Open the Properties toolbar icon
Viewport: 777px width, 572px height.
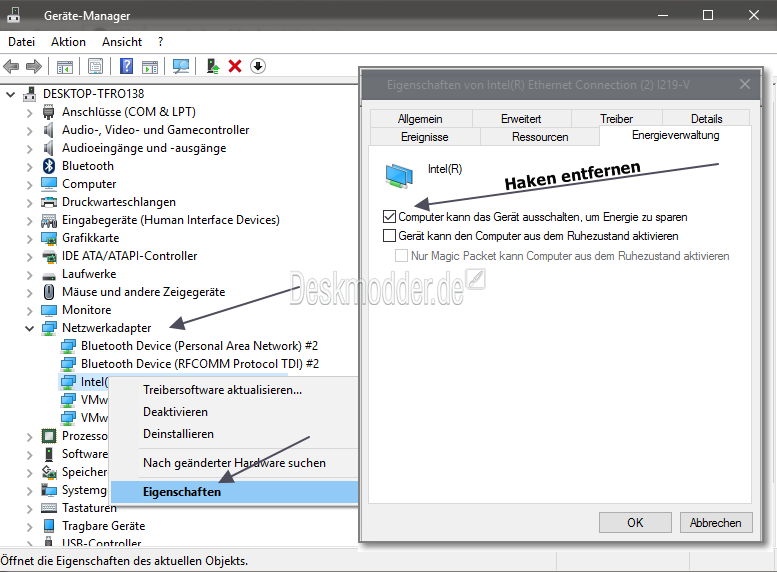click(95, 66)
